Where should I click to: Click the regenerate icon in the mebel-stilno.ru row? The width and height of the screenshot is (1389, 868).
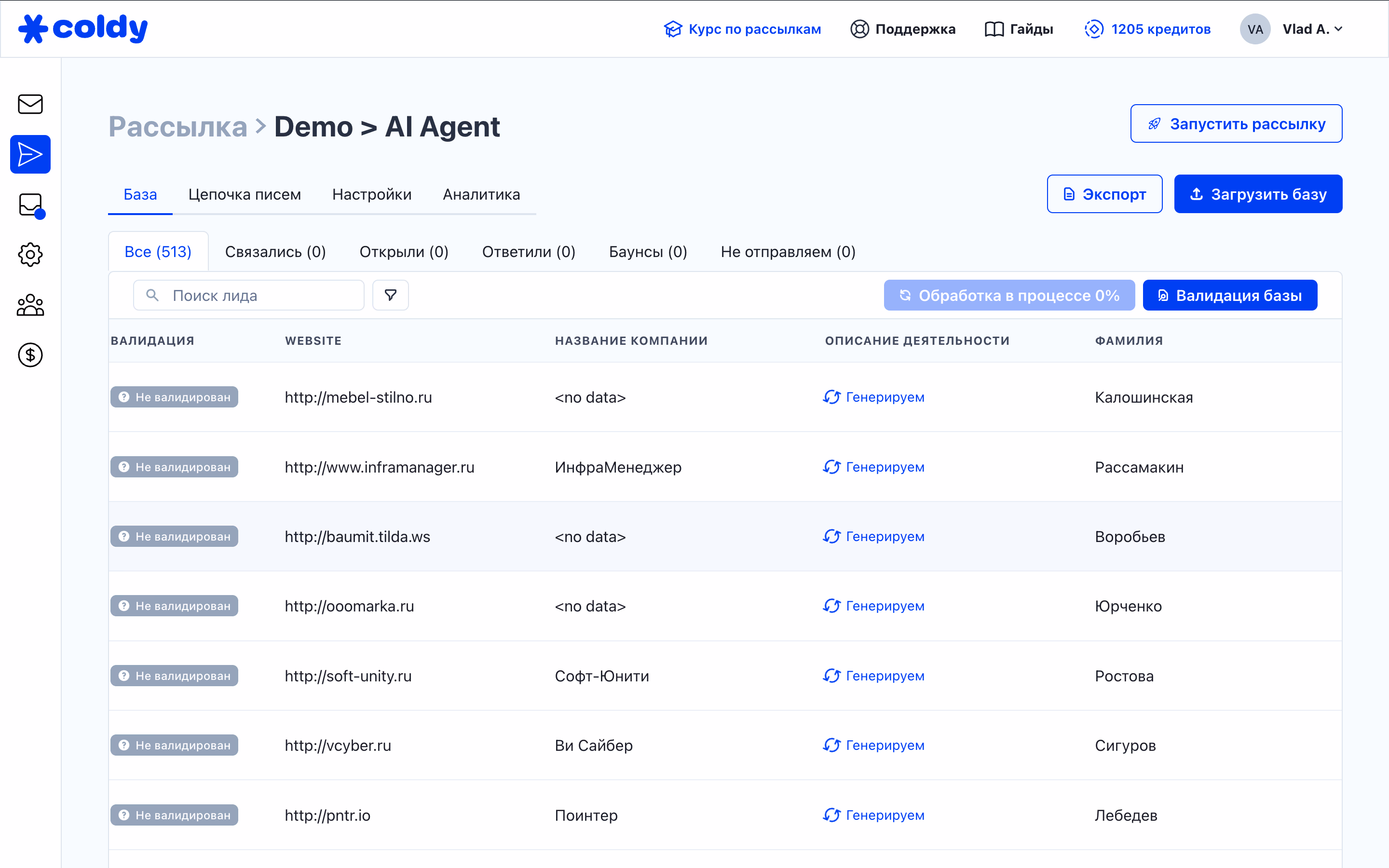(831, 397)
